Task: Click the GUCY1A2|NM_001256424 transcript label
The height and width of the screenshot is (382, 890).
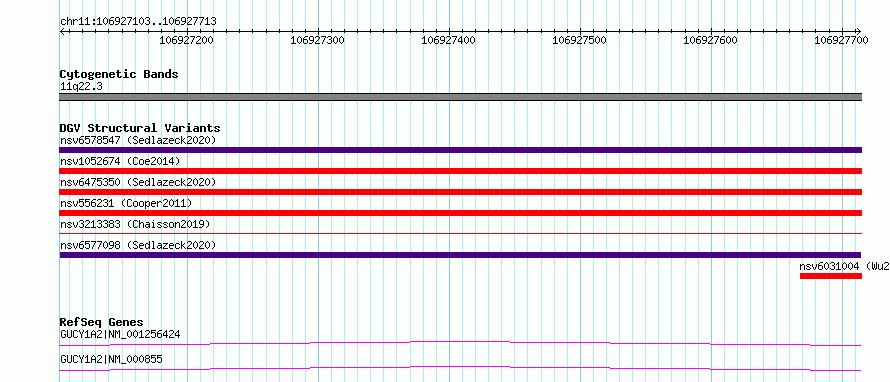Action: (120, 334)
